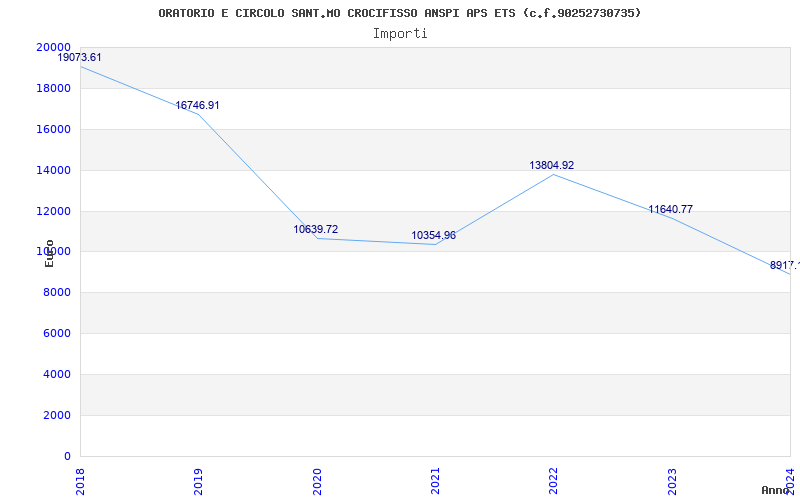Click the 2024 x-axis year label
Viewport: 800px width, 500px height.
790,481
